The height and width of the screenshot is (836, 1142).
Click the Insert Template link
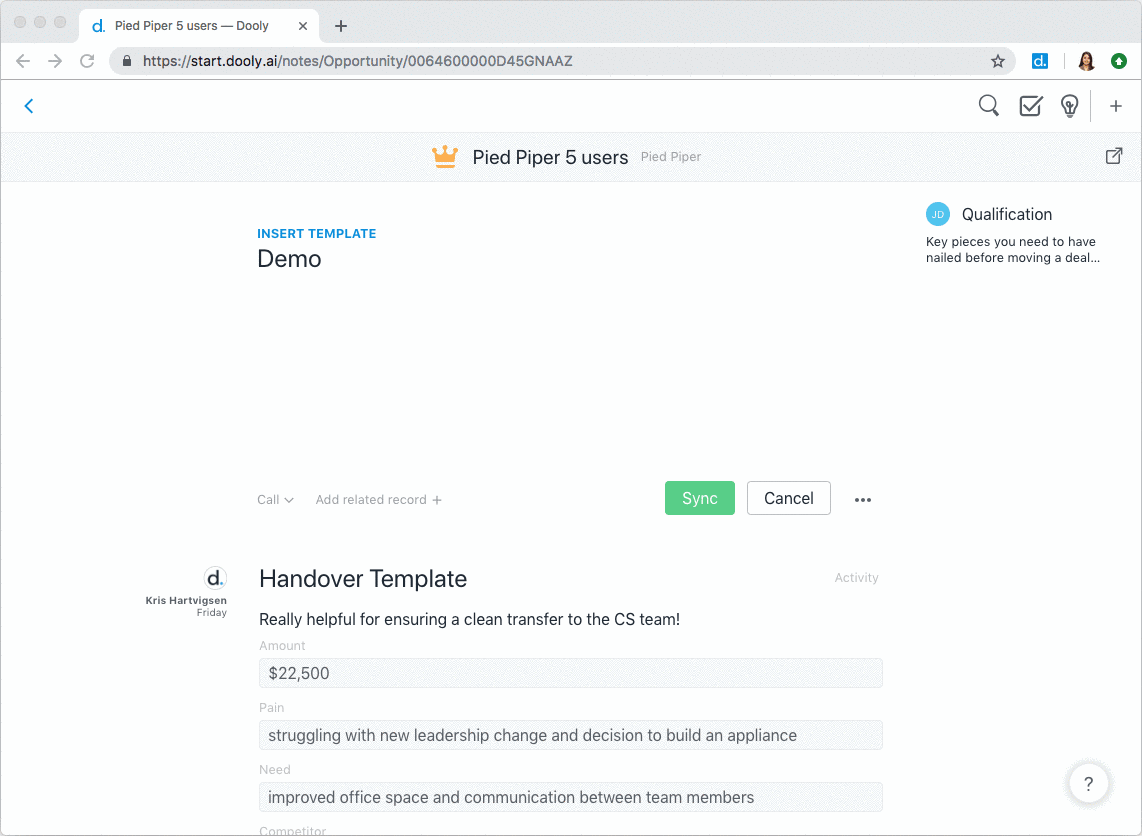click(x=316, y=234)
